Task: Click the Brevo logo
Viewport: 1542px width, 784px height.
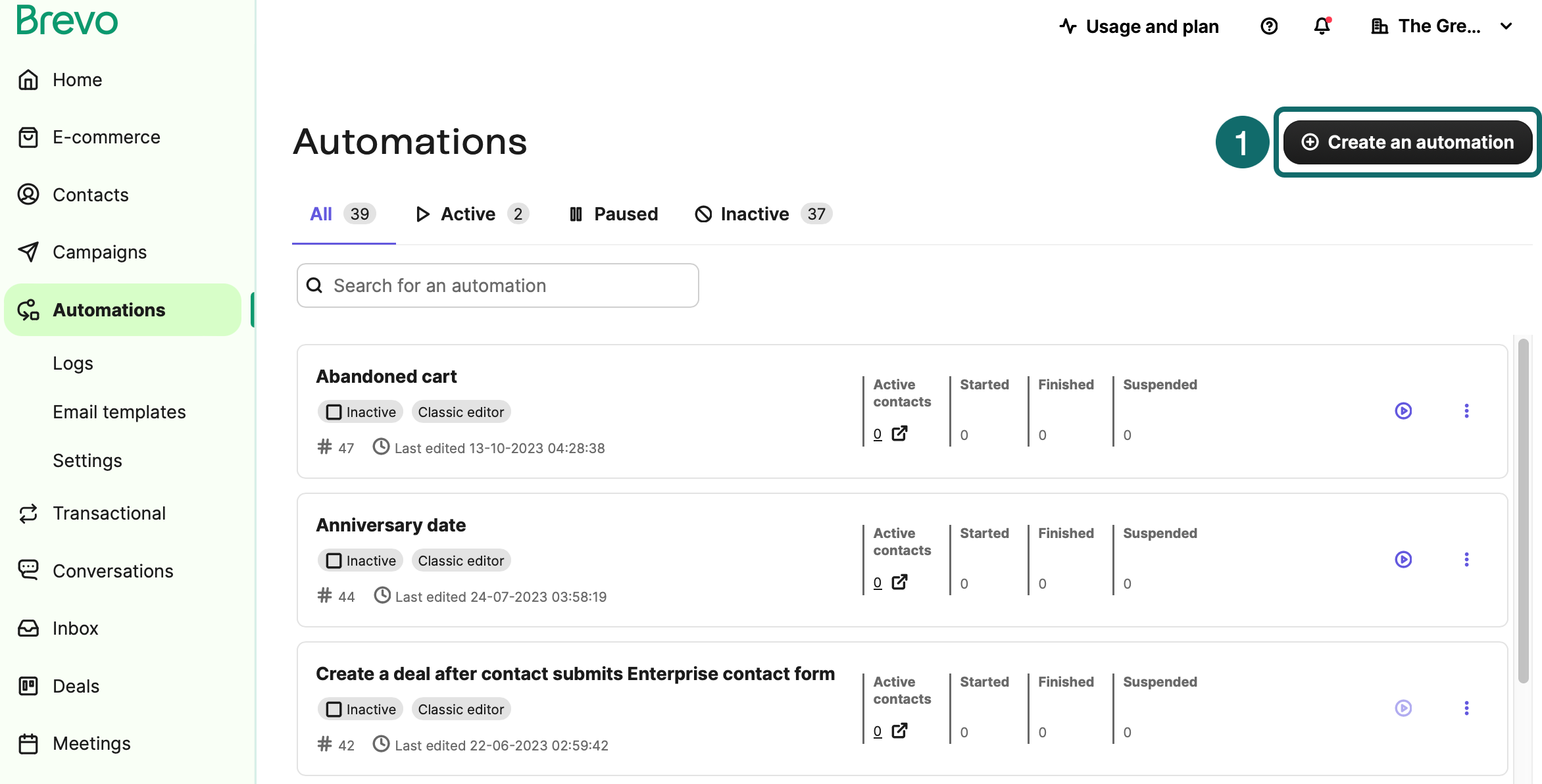Action: 67,20
